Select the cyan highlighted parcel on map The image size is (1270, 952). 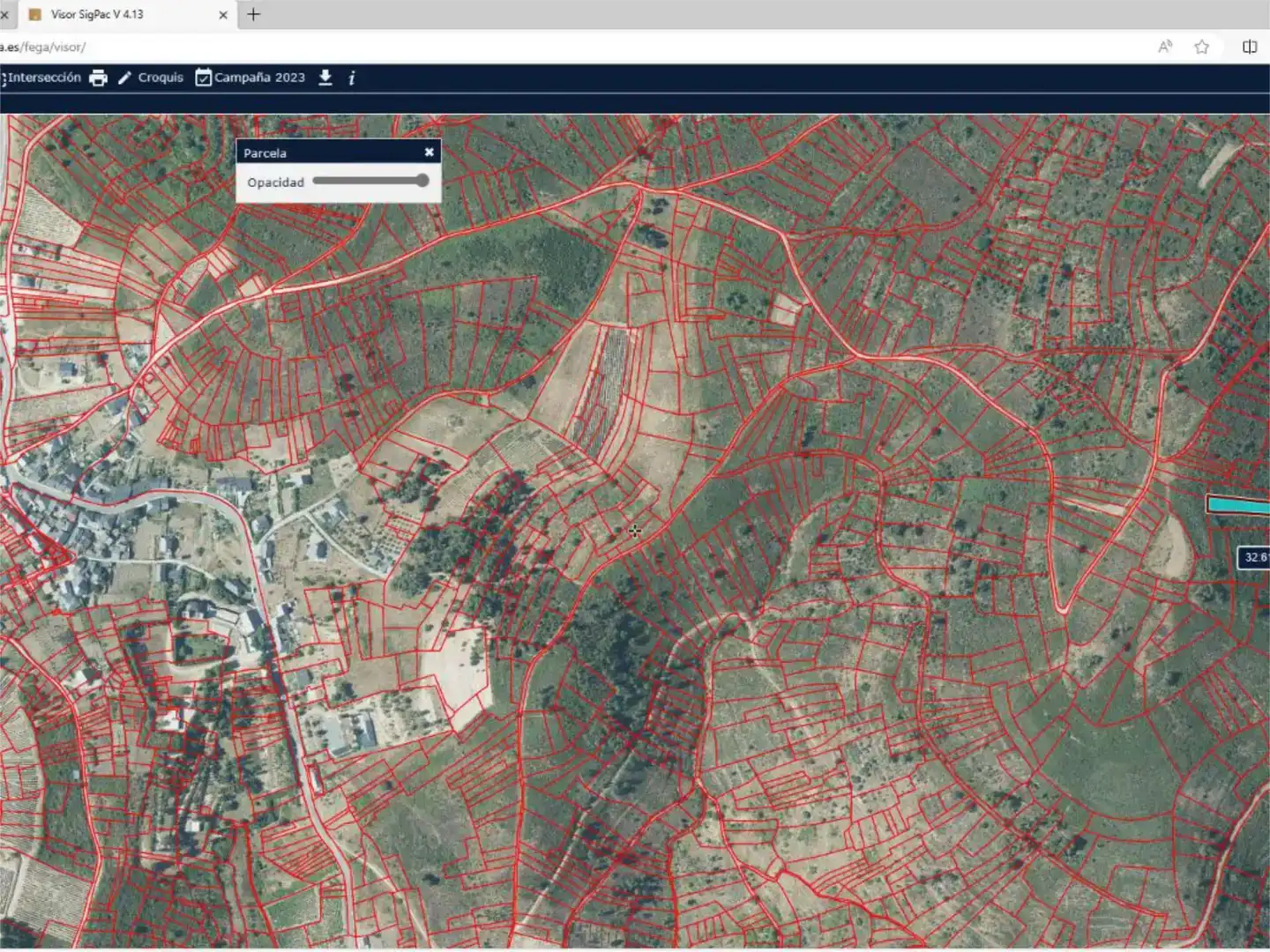tap(1238, 504)
